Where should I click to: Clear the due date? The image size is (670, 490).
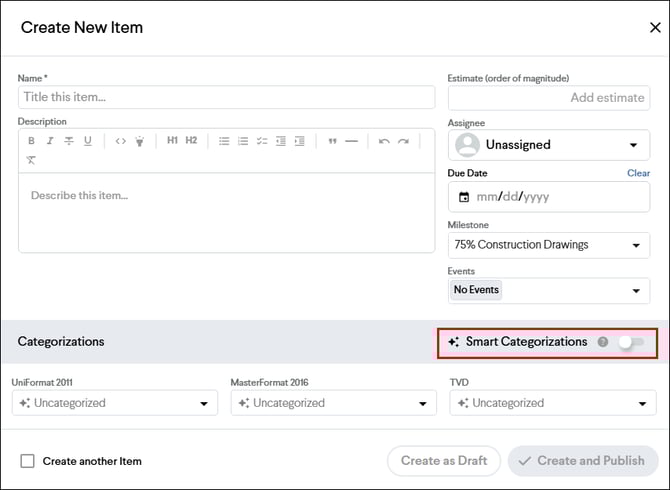point(638,173)
